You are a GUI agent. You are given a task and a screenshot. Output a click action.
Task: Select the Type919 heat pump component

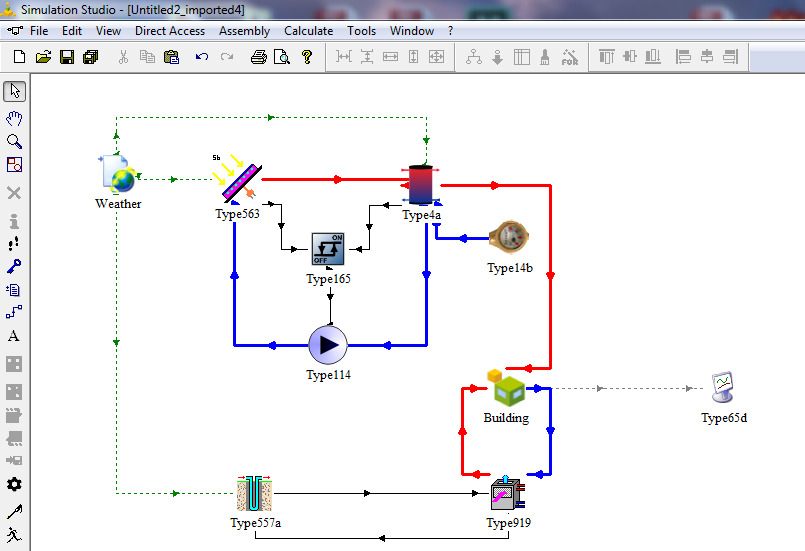(x=508, y=493)
